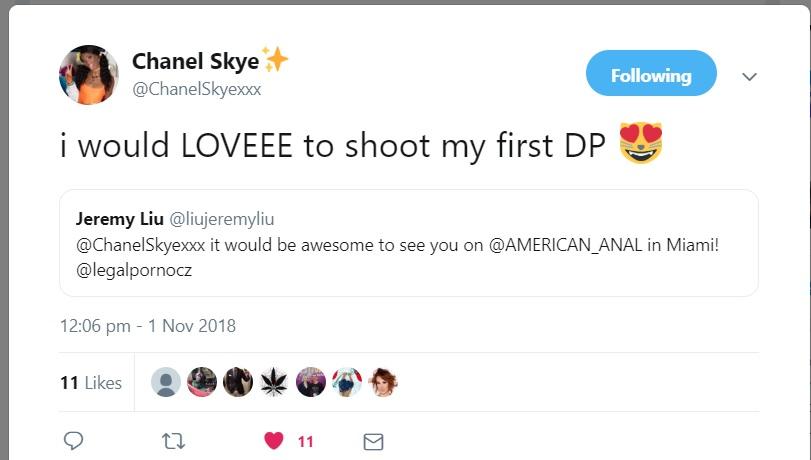This screenshot has height=460, width=811.
Task: Retweet this tweet using the retweet icon
Action: coord(173,441)
